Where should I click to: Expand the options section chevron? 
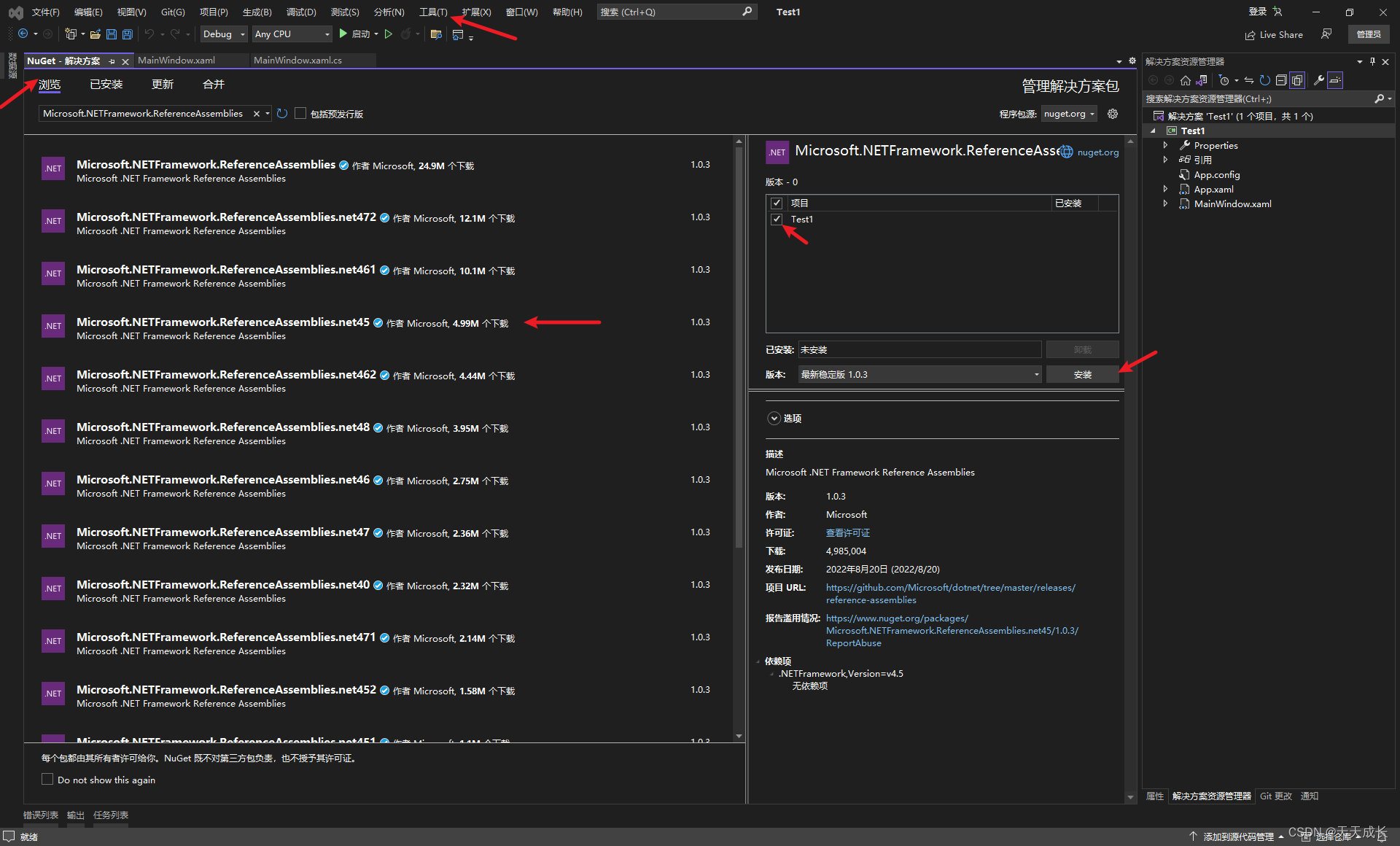pyautogui.click(x=774, y=419)
